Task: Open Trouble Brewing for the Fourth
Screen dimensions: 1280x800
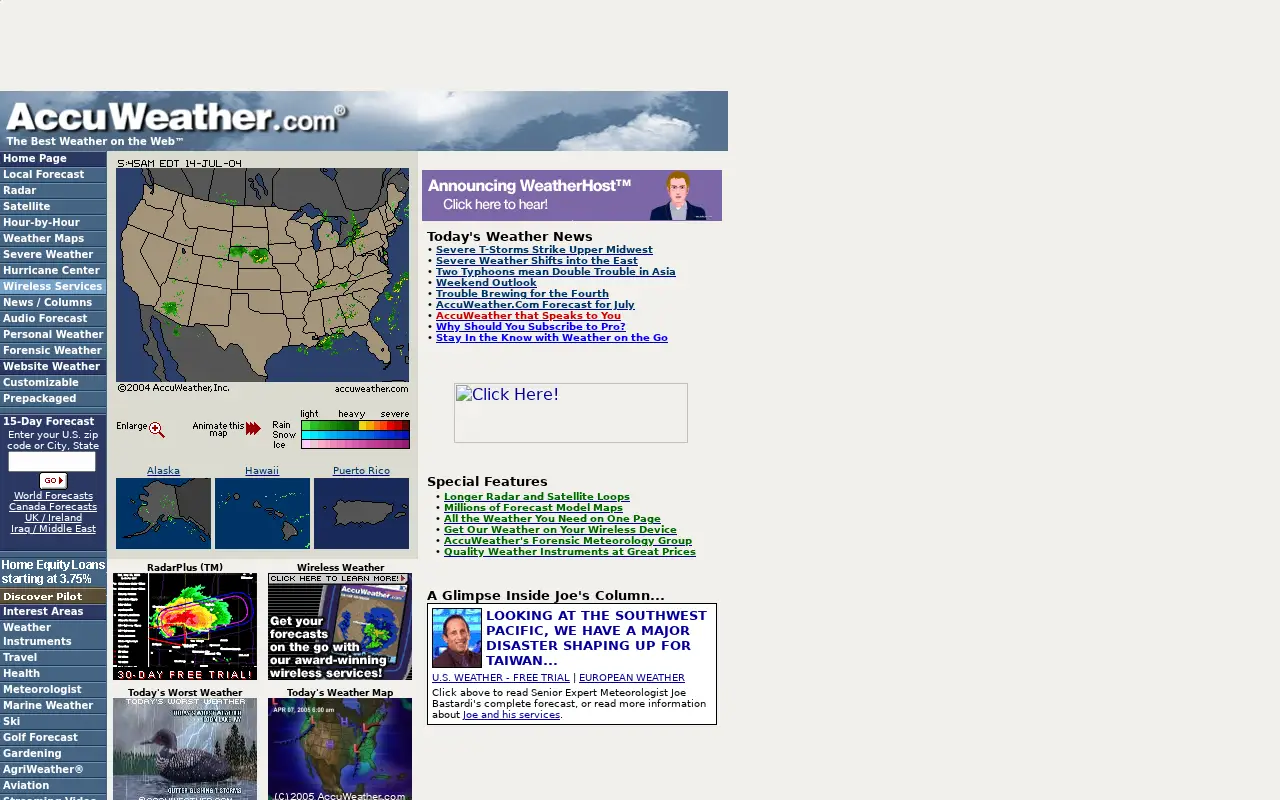Action: click(x=522, y=294)
